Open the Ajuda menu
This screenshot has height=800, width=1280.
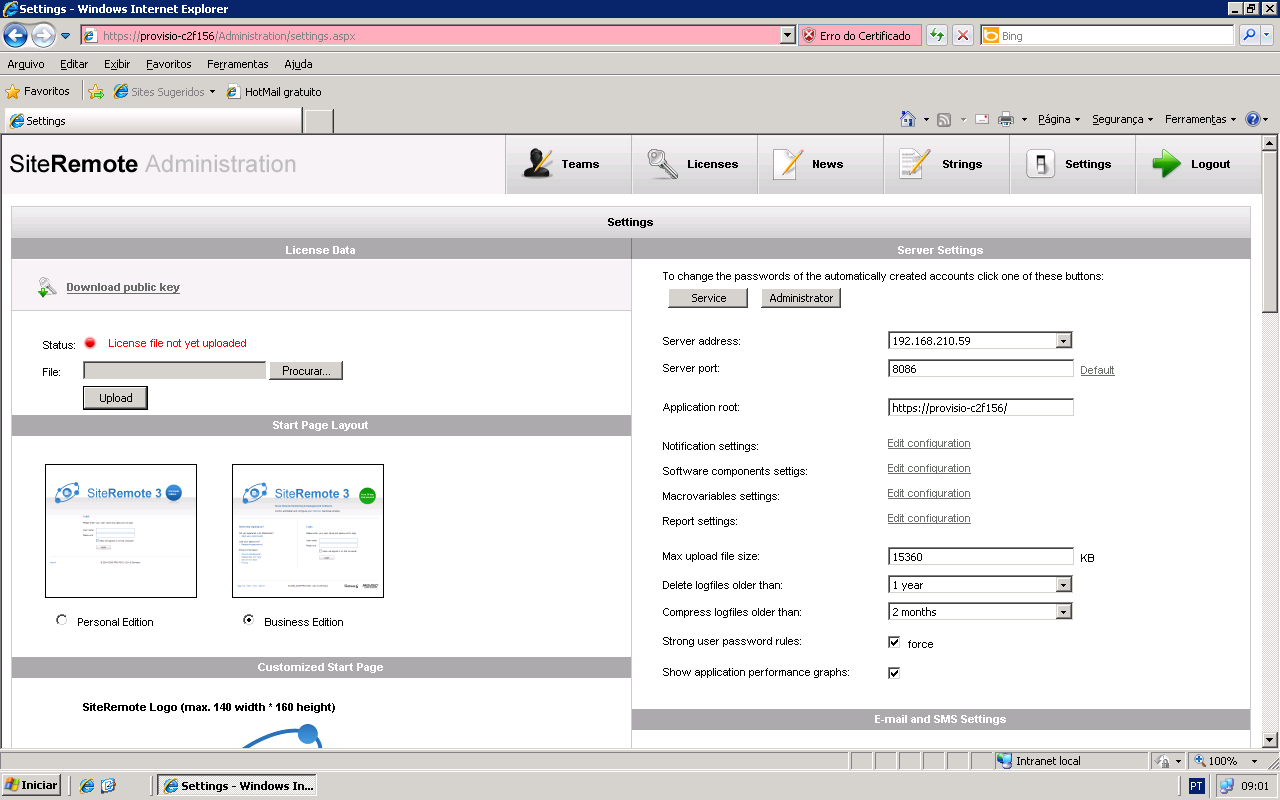pos(298,64)
